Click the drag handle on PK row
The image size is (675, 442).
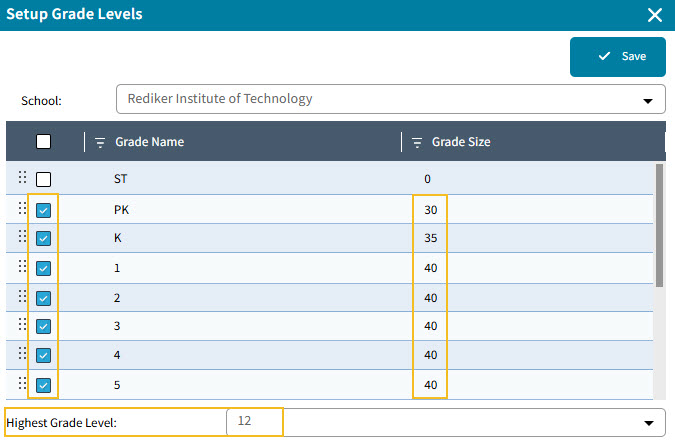[x=22, y=208]
